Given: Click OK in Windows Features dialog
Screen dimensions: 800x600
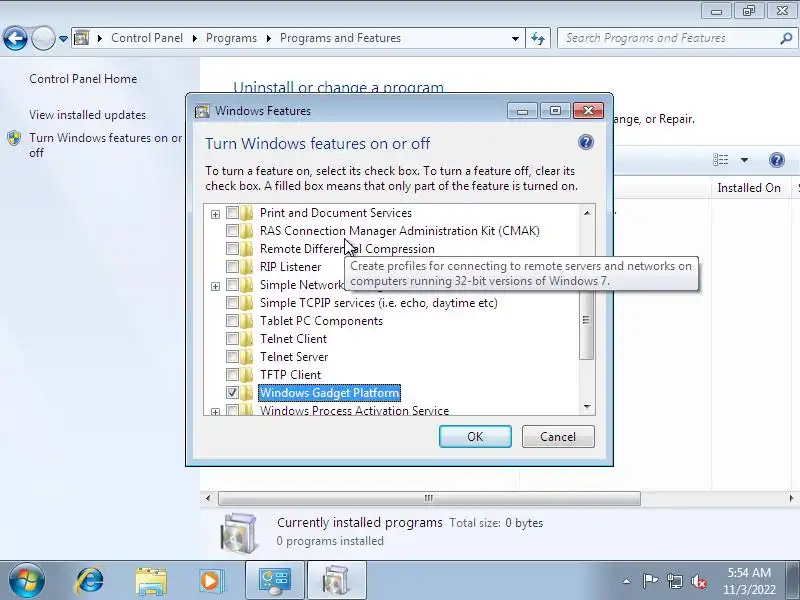Looking at the screenshot, I should coord(475,437).
